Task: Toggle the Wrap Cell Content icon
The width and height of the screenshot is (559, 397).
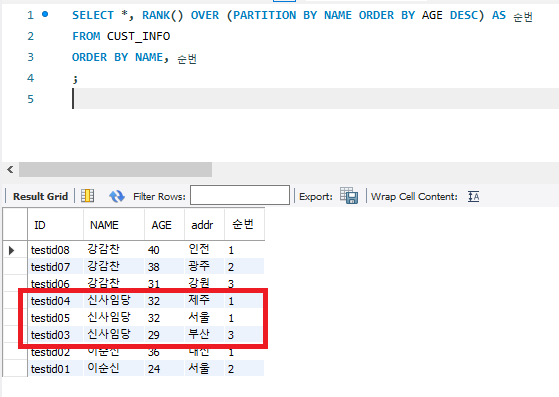Action: click(473, 196)
